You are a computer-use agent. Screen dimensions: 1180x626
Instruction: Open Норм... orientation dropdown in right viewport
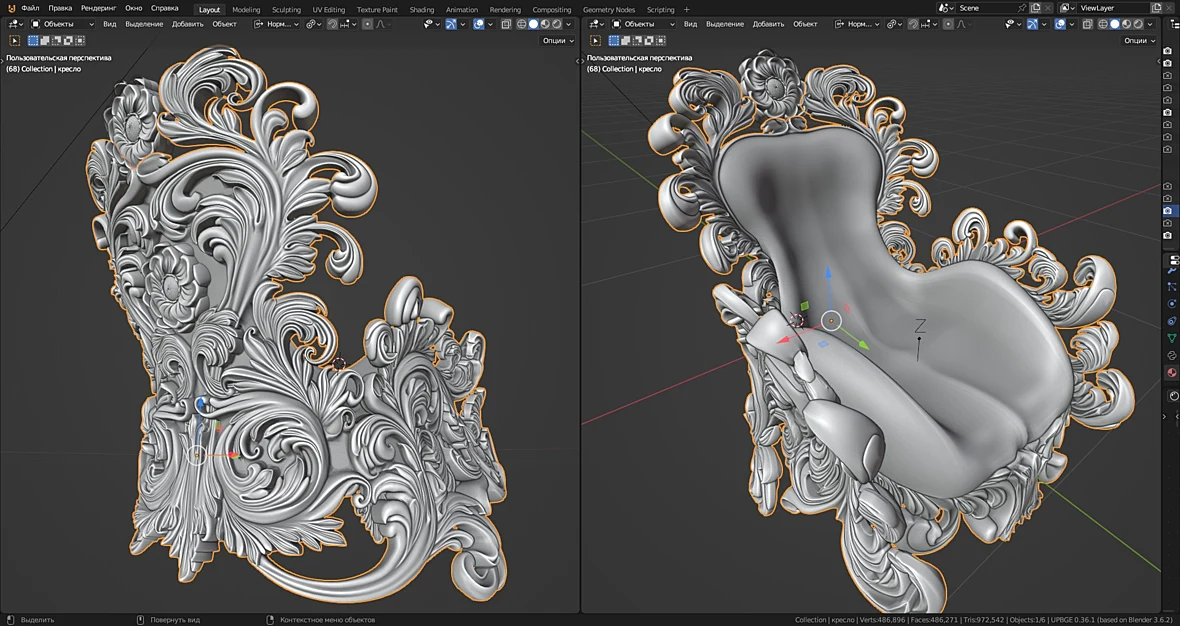(x=857, y=24)
